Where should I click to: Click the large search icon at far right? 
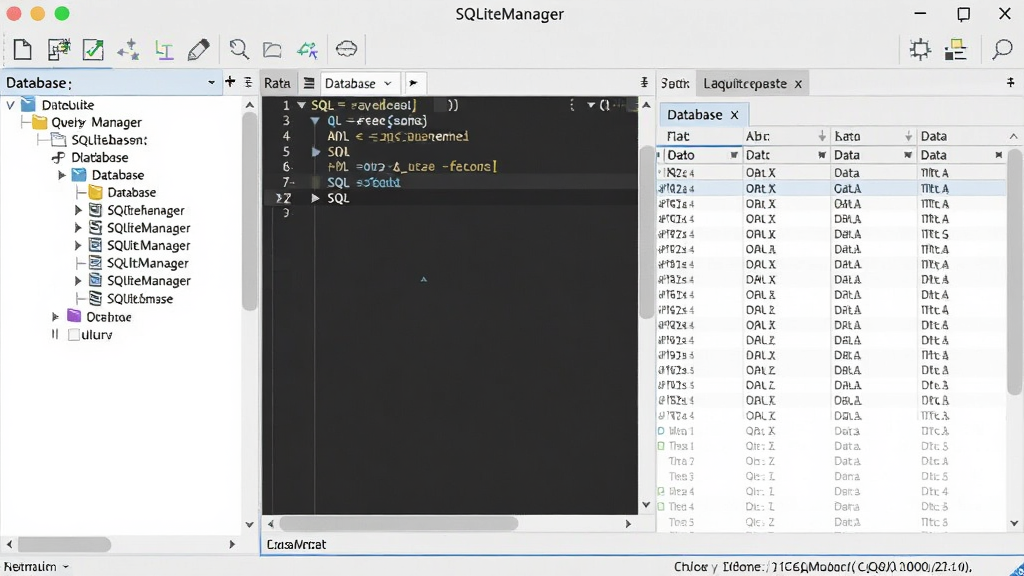click(x=1002, y=49)
